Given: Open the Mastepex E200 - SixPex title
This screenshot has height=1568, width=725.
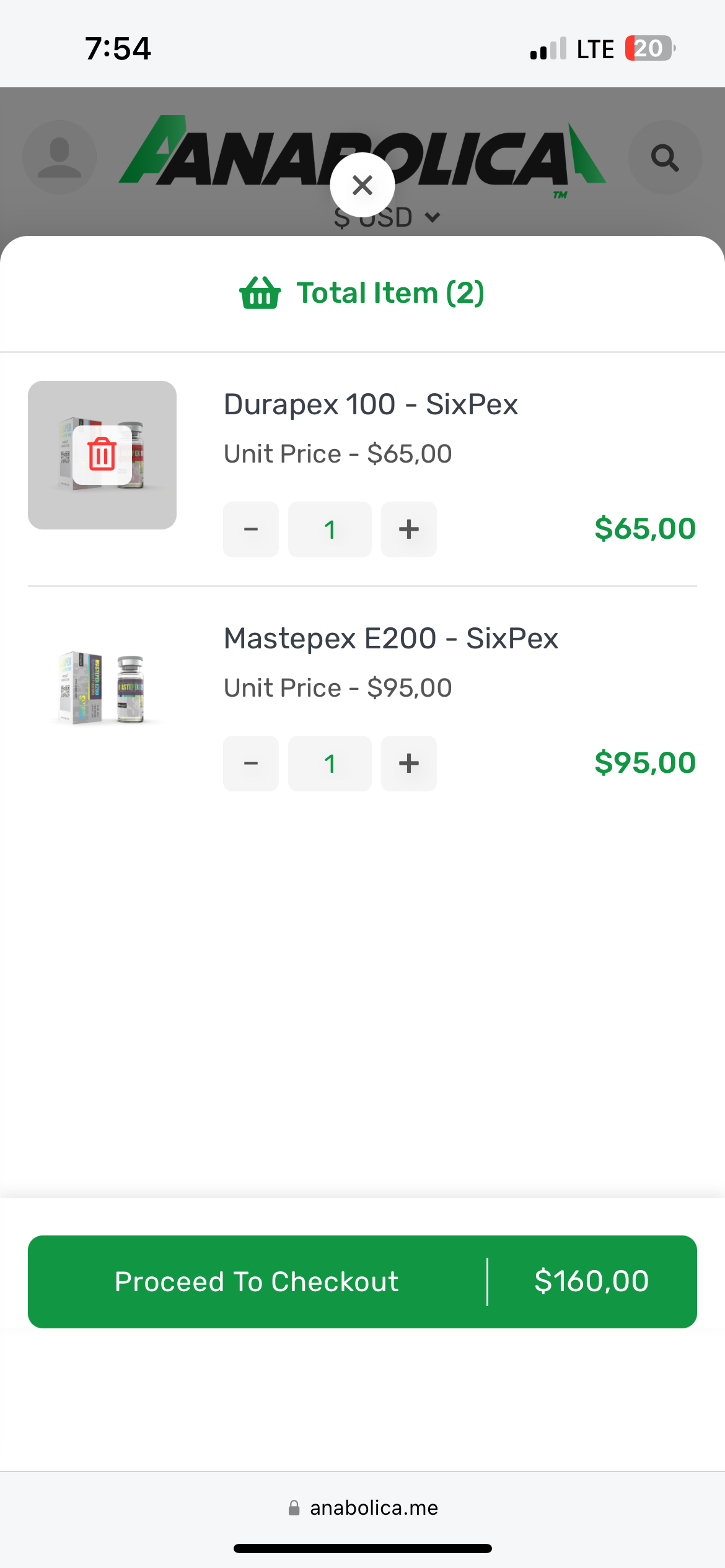Looking at the screenshot, I should coord(391,639).
